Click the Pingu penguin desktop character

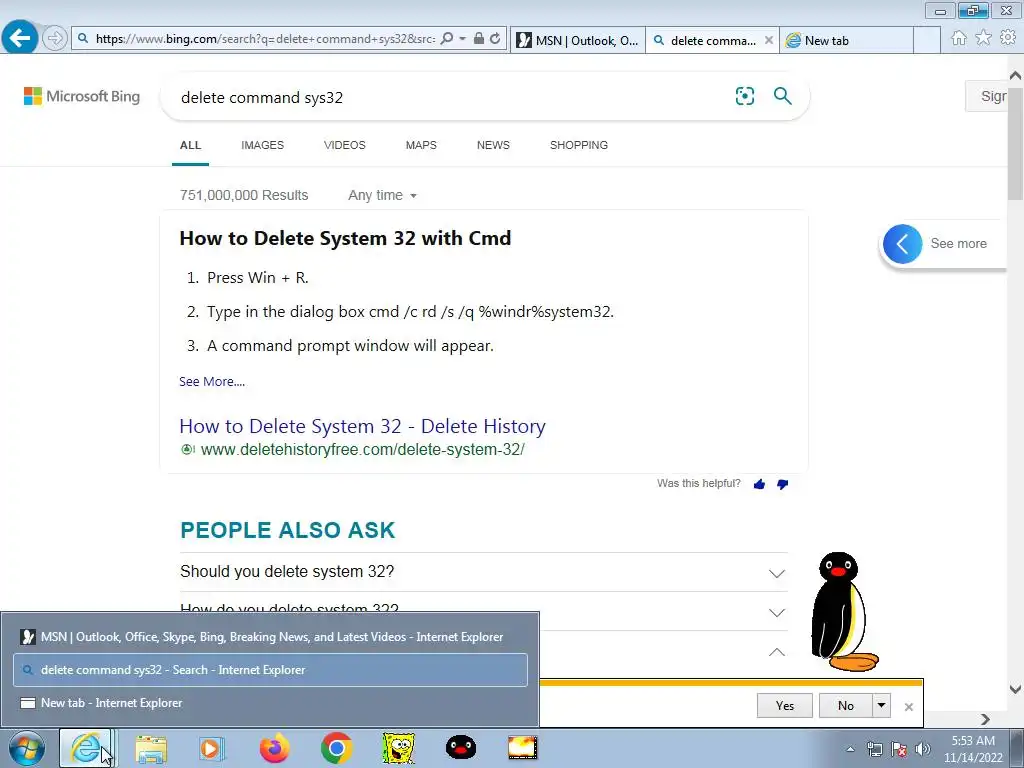coord(844,613)
